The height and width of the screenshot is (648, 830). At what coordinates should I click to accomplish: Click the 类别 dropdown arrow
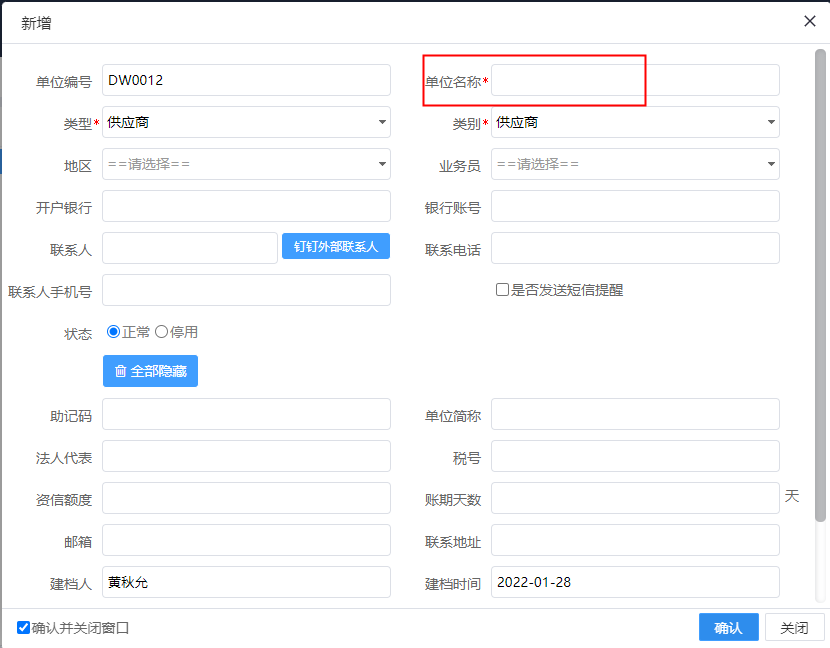pyautogui.click(x=770, y=122)
